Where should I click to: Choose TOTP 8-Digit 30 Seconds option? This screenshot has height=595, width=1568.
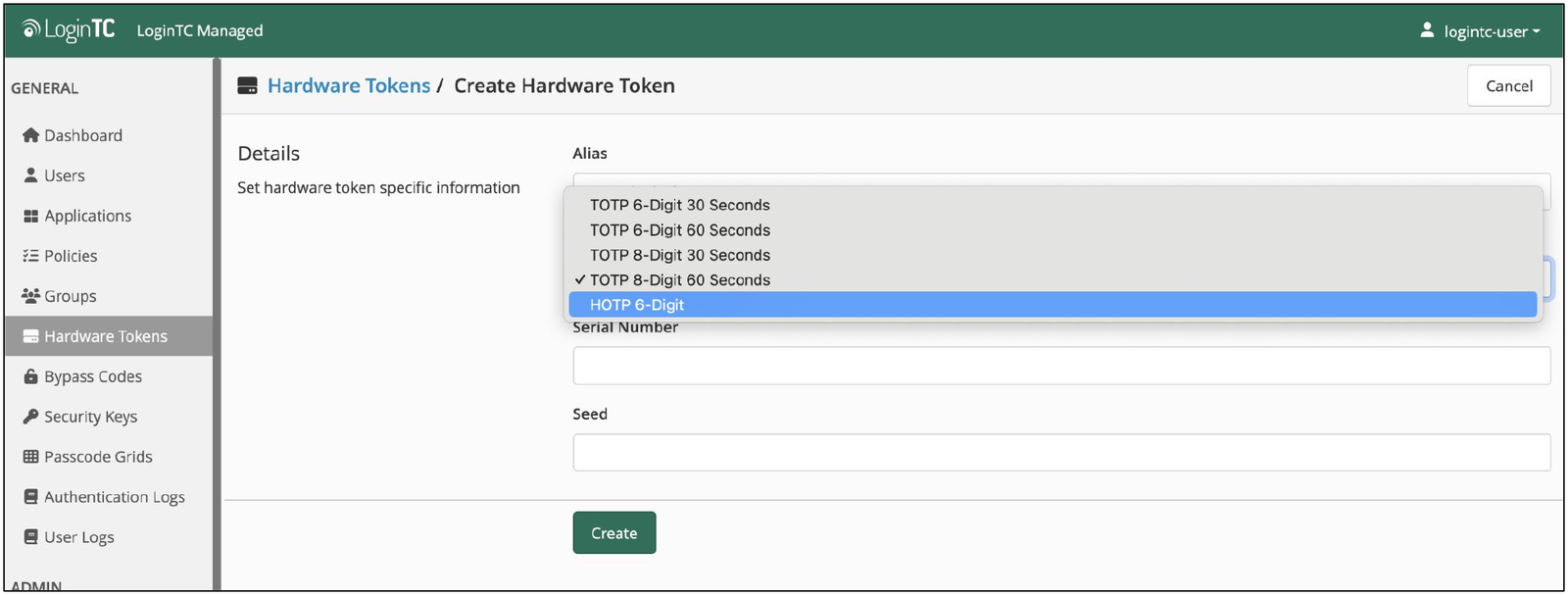click(1053, 255)
